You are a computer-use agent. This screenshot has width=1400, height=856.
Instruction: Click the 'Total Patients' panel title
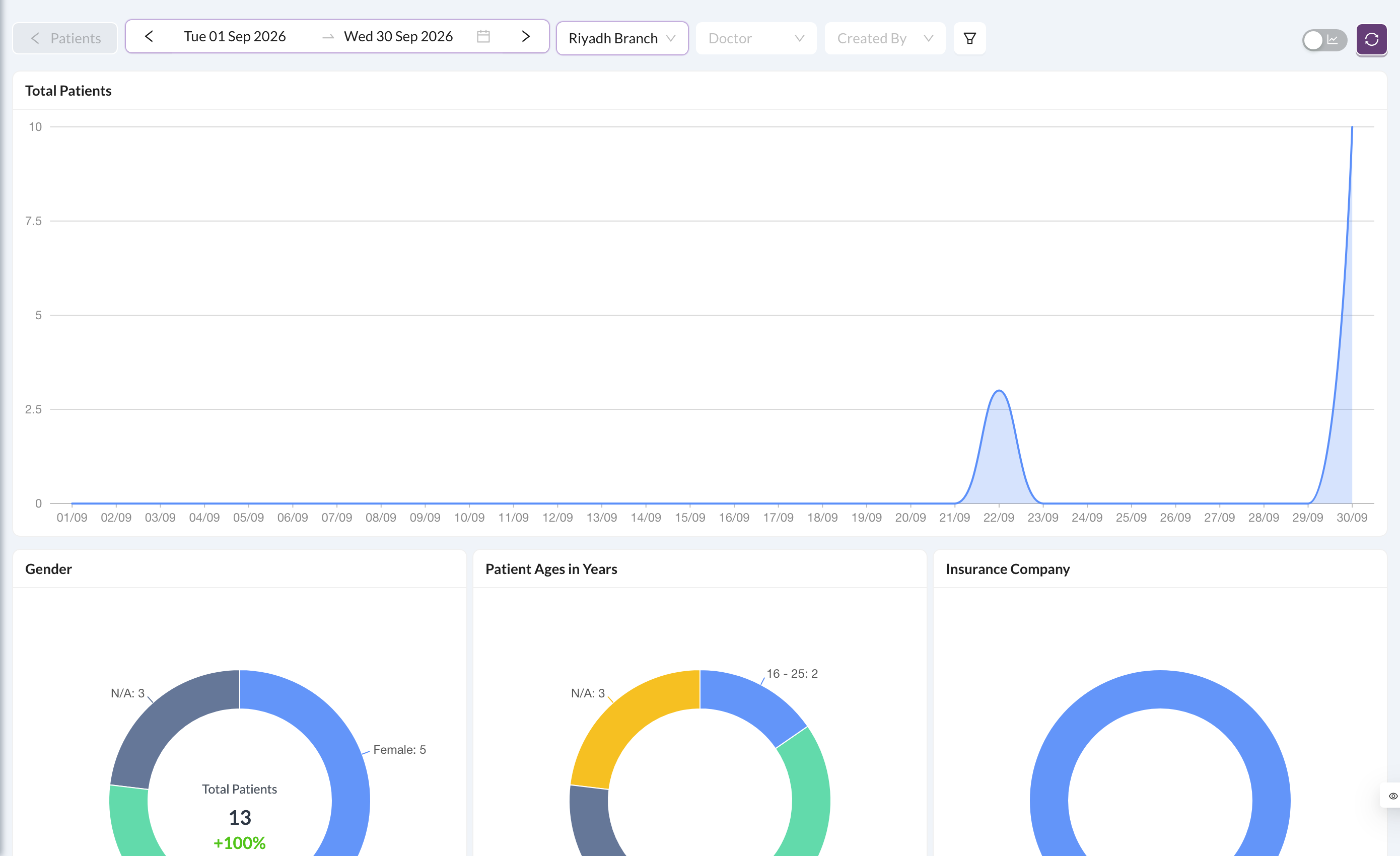pos(68,91)
